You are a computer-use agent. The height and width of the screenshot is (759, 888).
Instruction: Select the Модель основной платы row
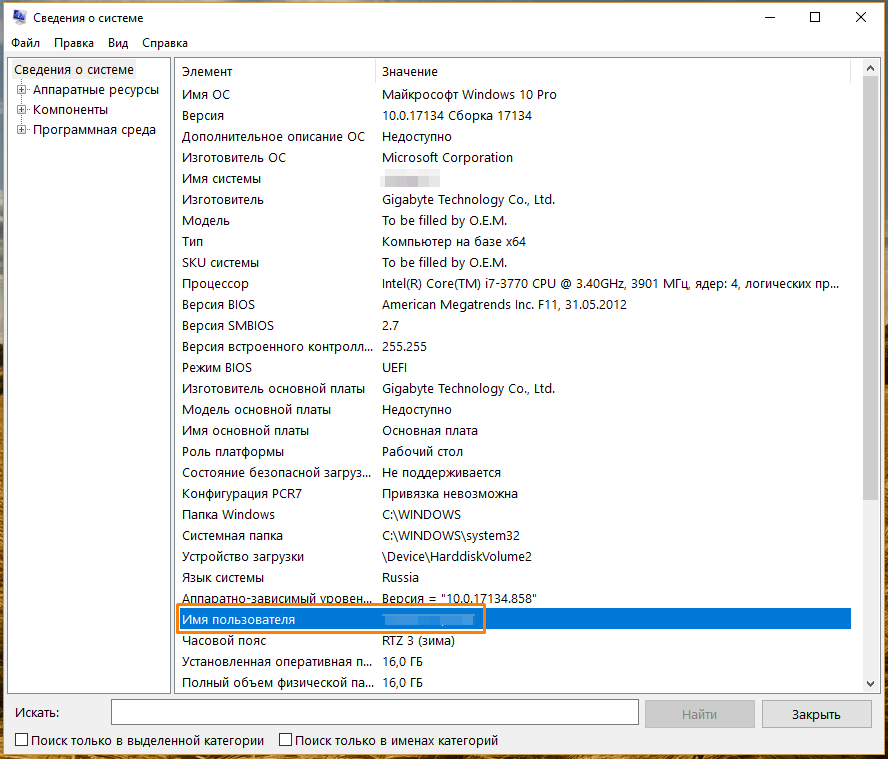point(514,410)
